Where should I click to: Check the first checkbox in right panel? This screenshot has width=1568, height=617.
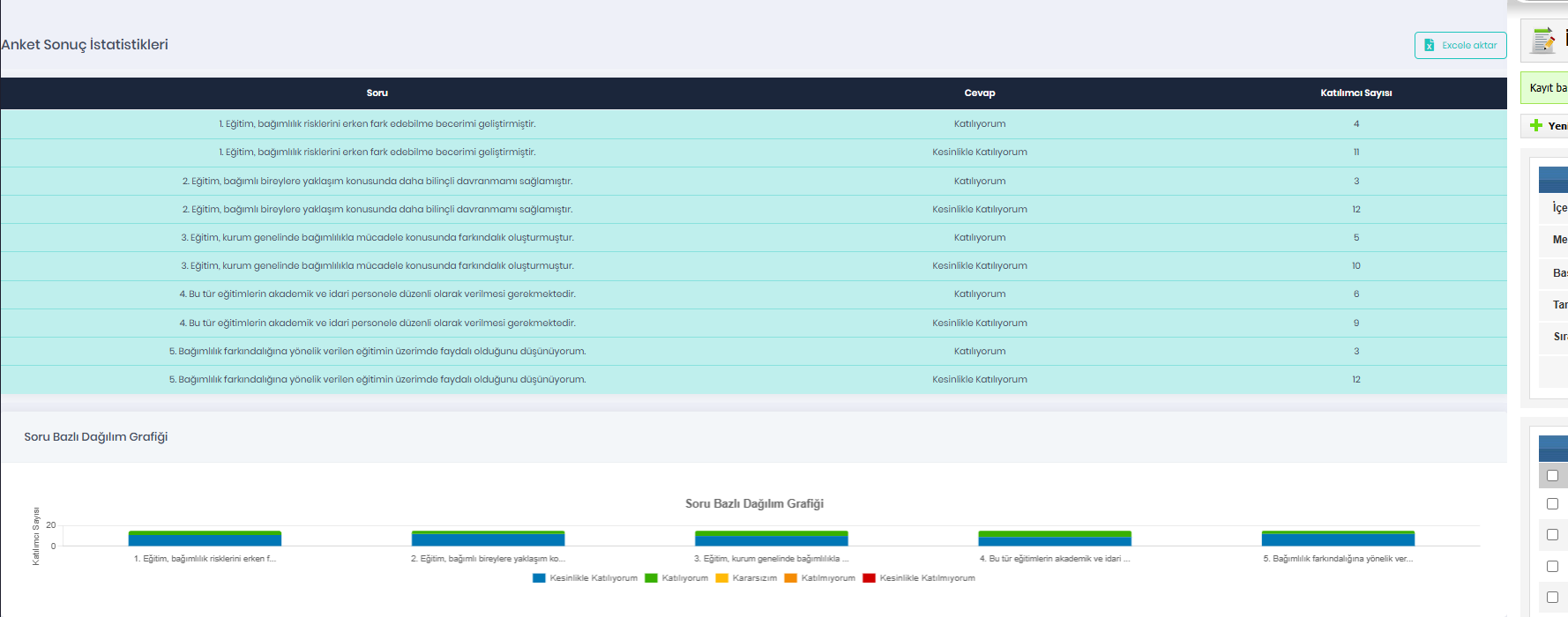coord(1552,475)
